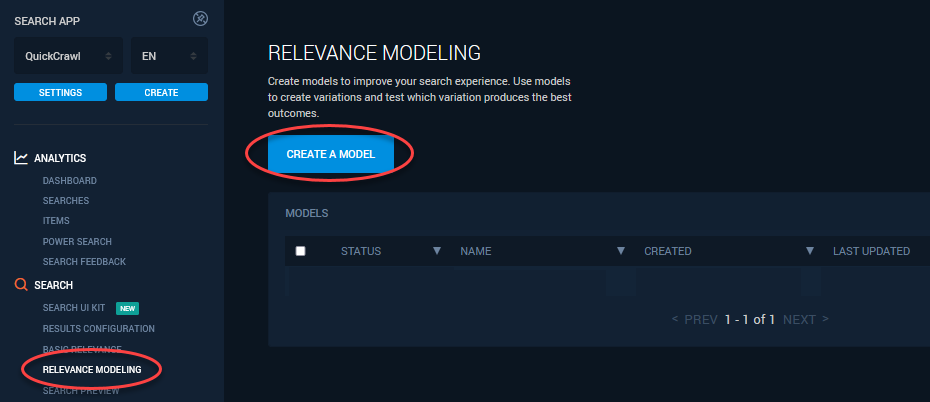Open the Status column filter arrow
Viewport: 930px width, 402px height.
pyautogui.click(x=436, y=251)
